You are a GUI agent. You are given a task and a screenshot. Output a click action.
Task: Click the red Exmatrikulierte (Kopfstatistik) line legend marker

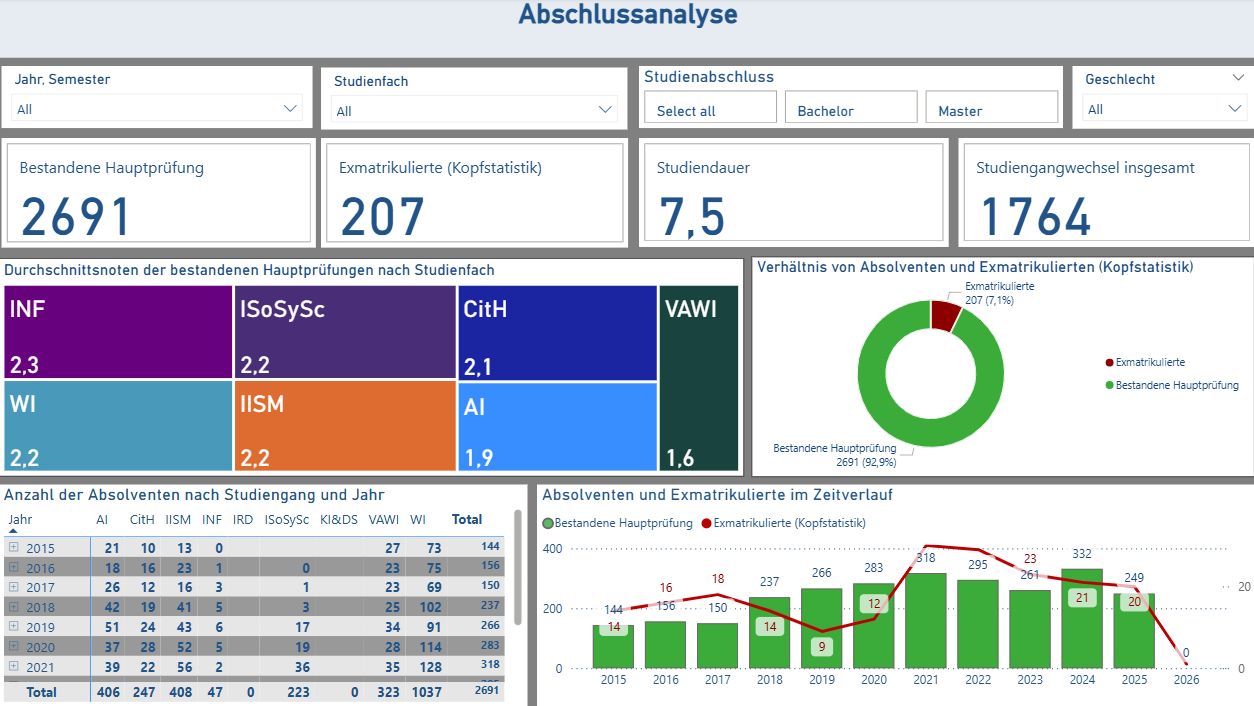pyautogui.click(x=707, y=523)
